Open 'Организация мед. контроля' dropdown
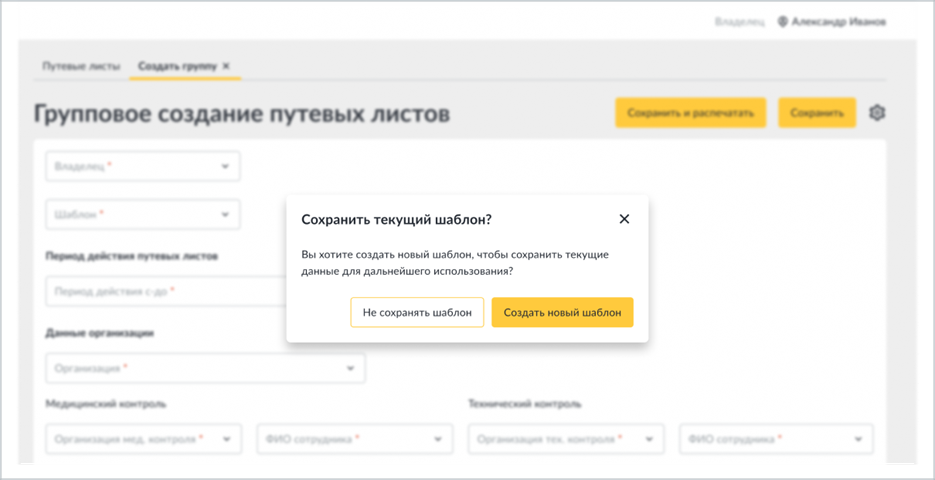Viewport: 935px width, 480px height. pos(144,439)
